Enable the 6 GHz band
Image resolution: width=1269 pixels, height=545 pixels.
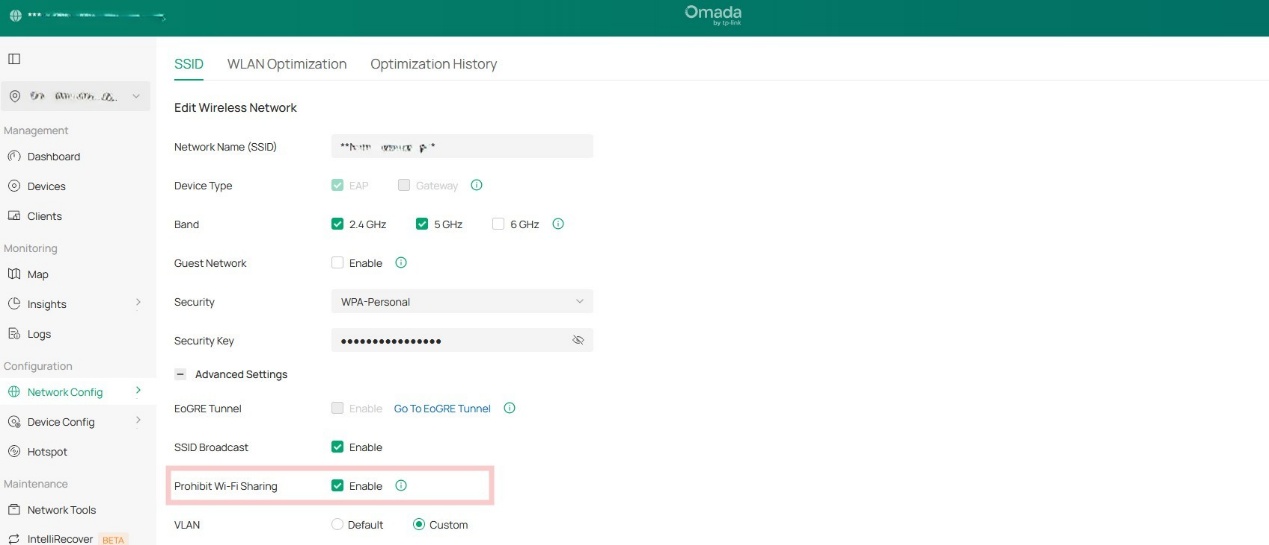(498, 224)
